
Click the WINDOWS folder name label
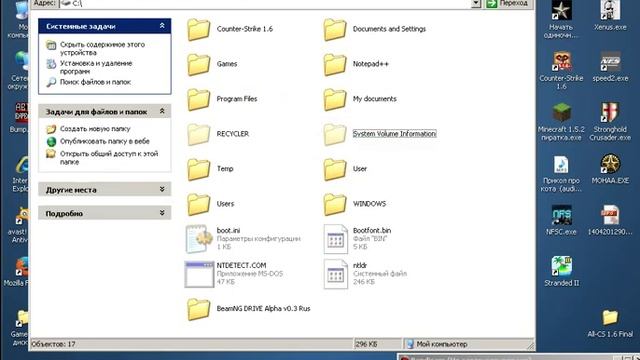coord(369,204)
